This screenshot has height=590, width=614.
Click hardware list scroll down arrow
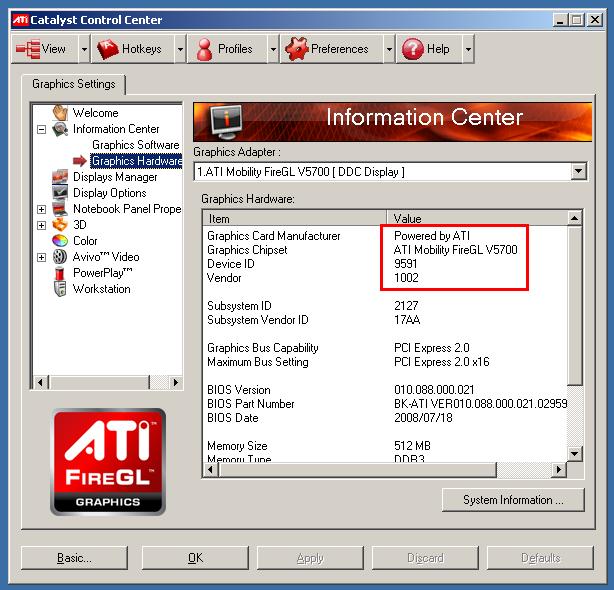click(574, 454)
